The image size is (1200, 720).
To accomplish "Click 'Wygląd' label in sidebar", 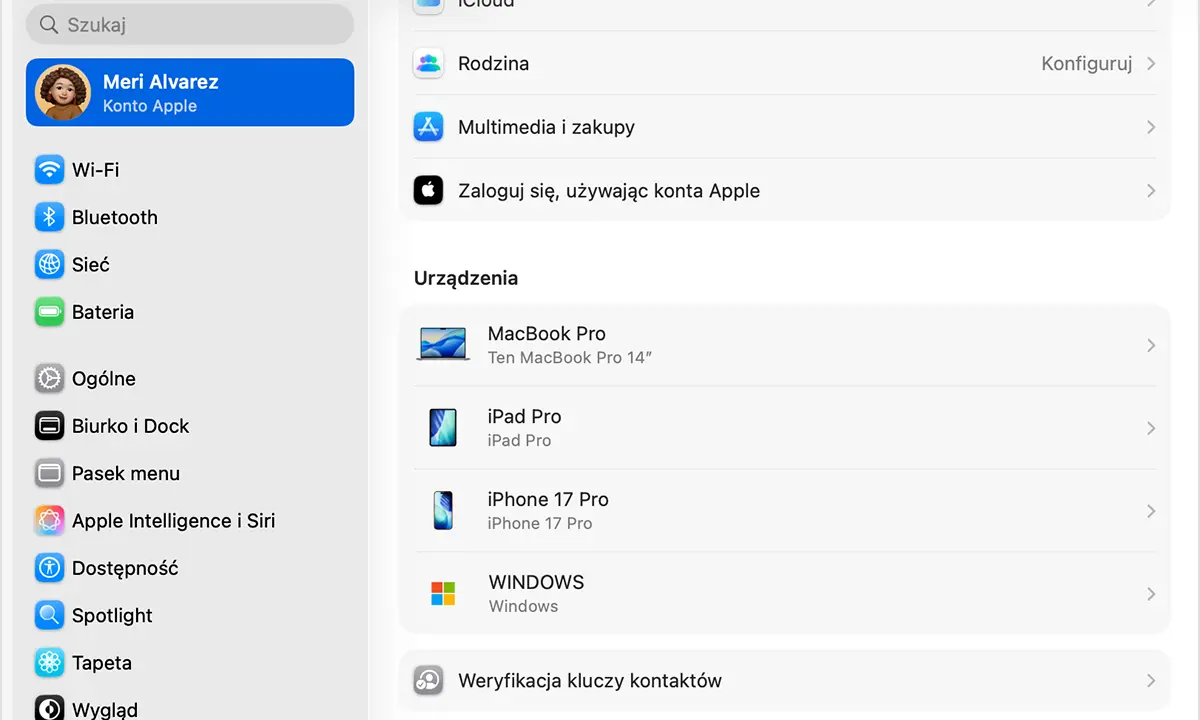I will click(x=105, y=710).
